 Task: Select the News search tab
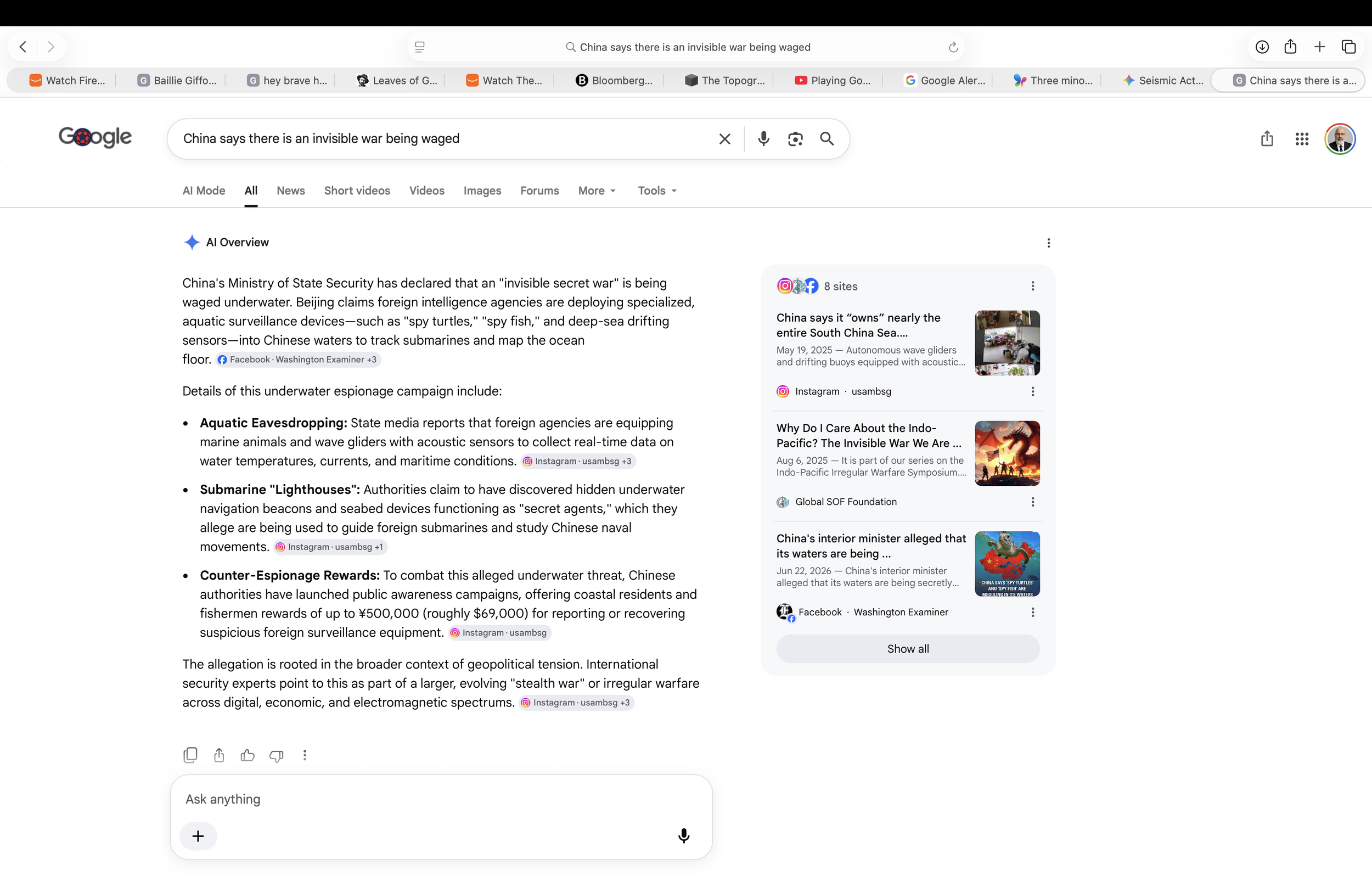coord(291,190)
